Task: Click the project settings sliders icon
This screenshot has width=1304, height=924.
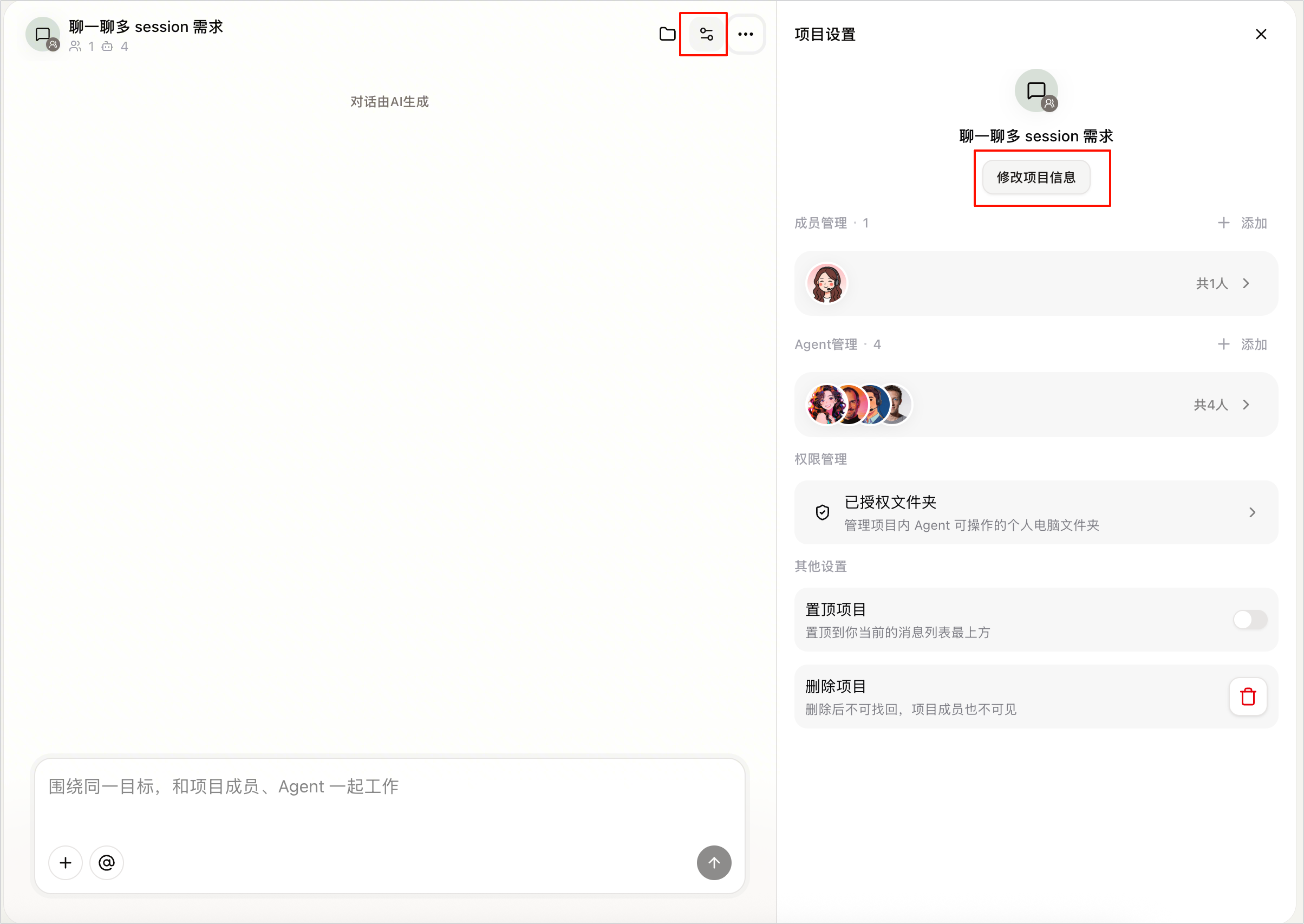Action: [706, 34]
